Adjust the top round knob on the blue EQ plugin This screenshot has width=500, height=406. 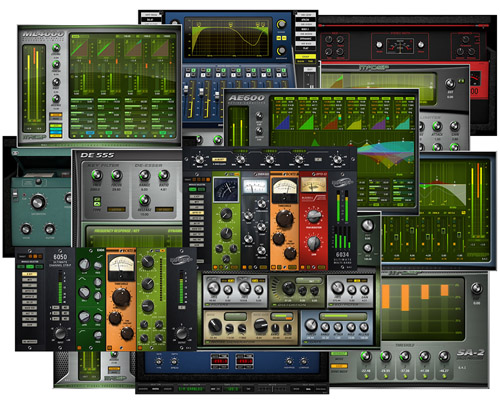(282, 24)
